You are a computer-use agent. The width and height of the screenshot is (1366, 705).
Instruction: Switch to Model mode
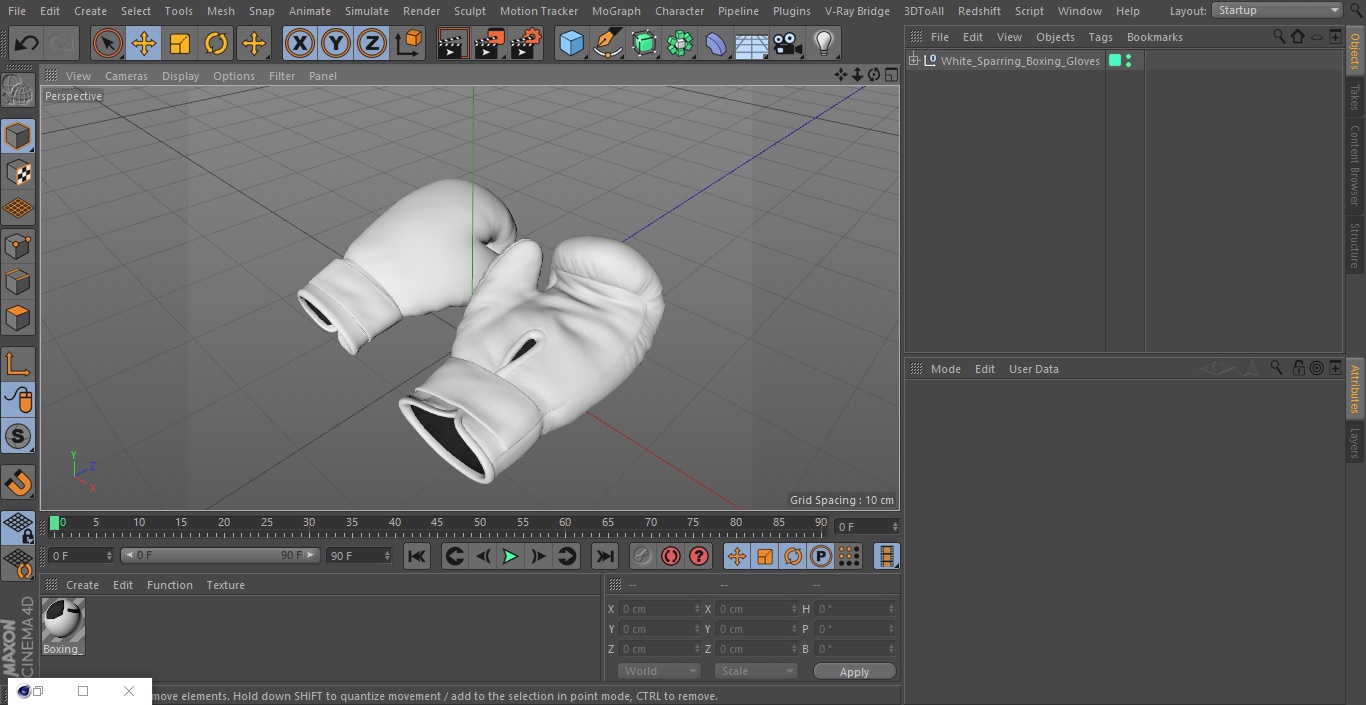(x=18, y=136)
